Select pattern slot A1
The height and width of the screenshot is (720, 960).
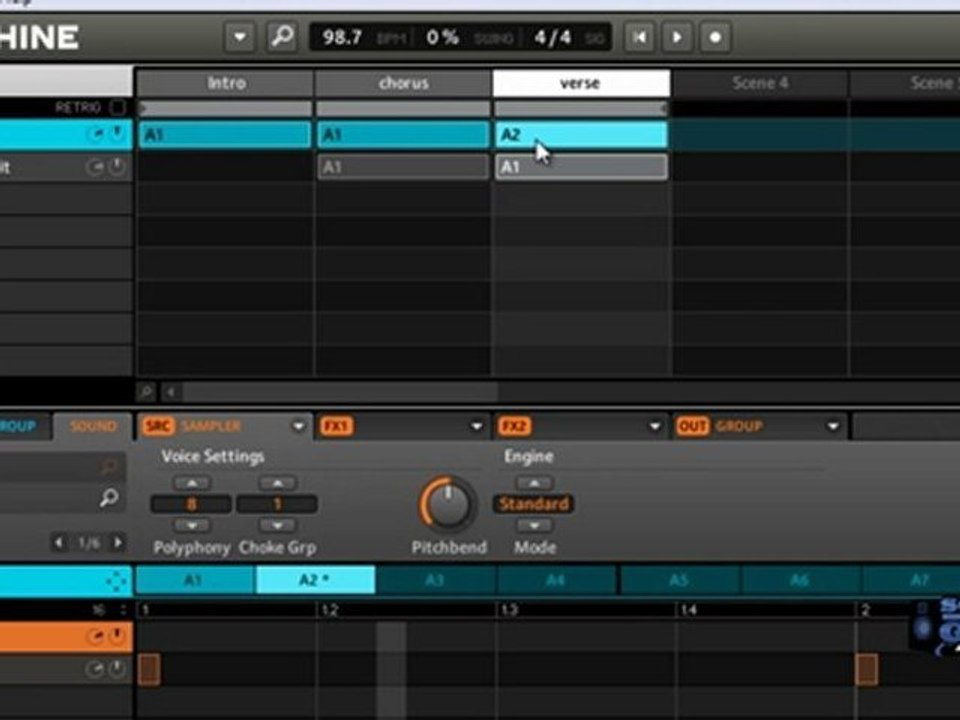coord(195,579)
